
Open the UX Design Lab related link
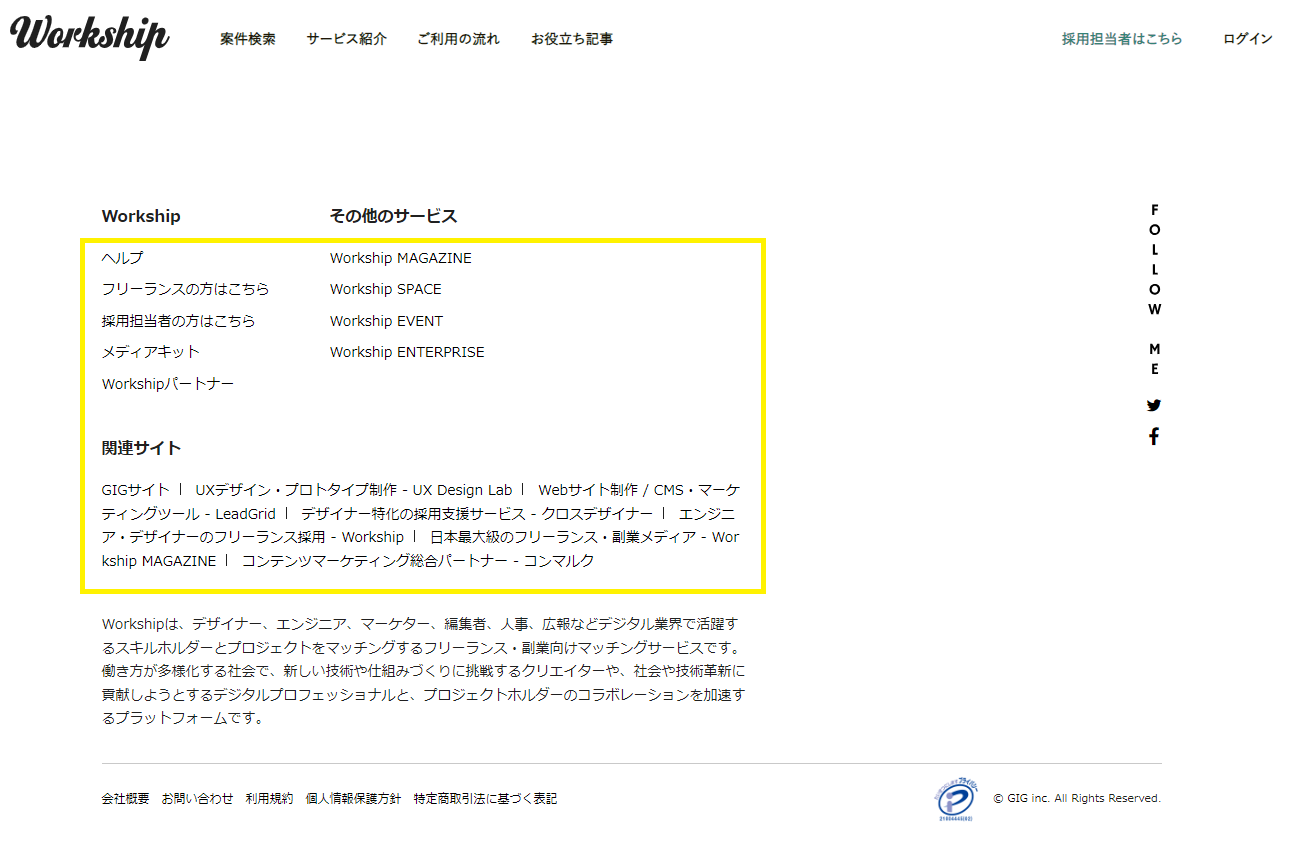tap(354, 490)
